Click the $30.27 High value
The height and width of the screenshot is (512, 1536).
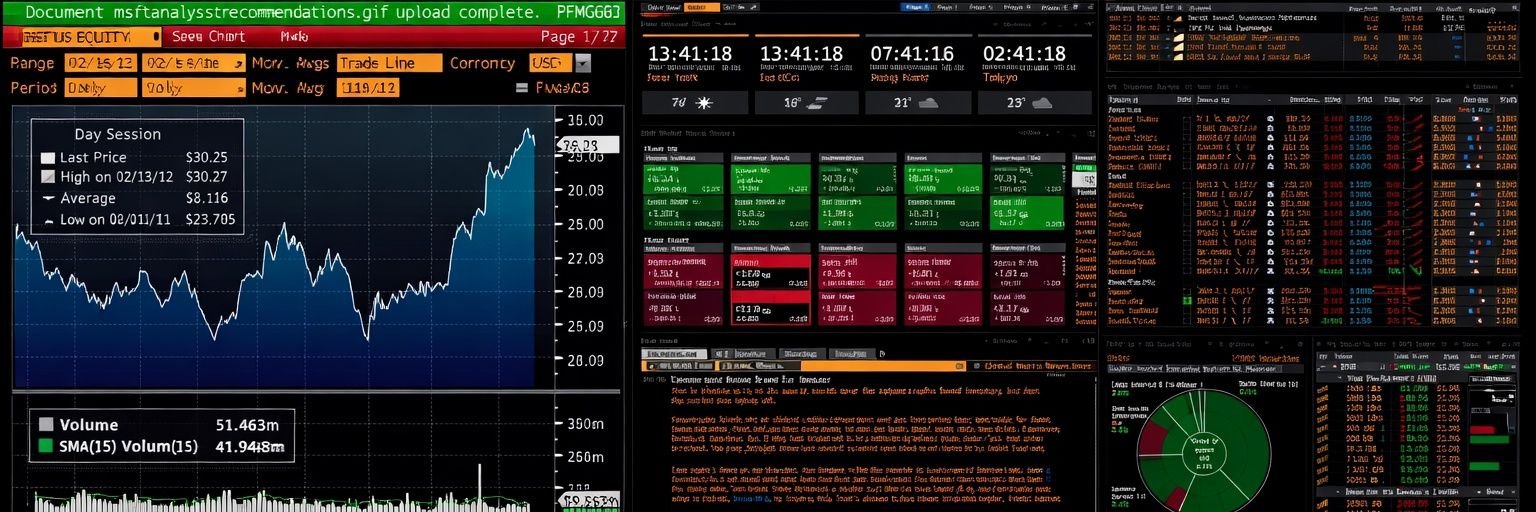click(207, 177)
